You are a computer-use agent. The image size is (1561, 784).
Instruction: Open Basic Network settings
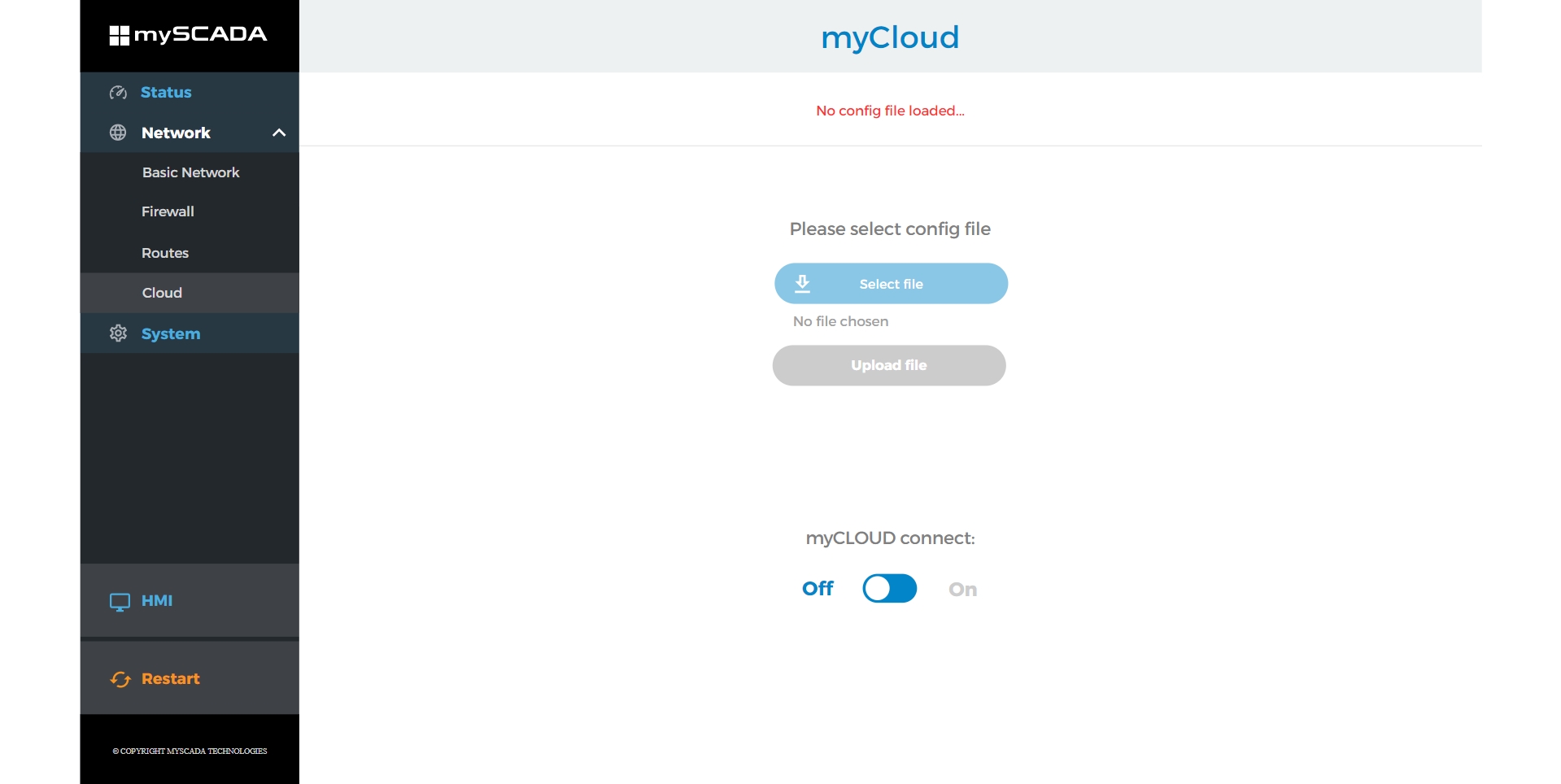pyautogui.click(x=190, y=172)
